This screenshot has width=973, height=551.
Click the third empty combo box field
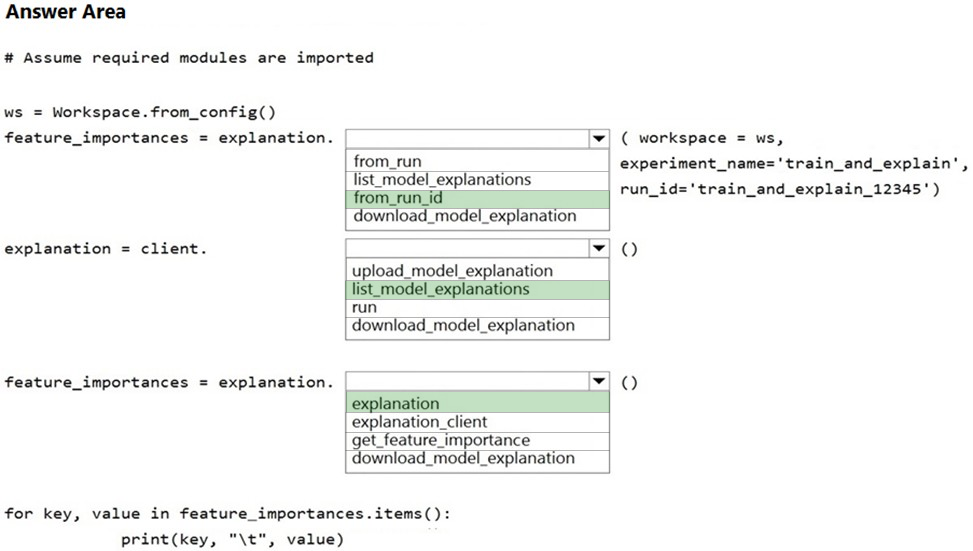click(467, 381)
